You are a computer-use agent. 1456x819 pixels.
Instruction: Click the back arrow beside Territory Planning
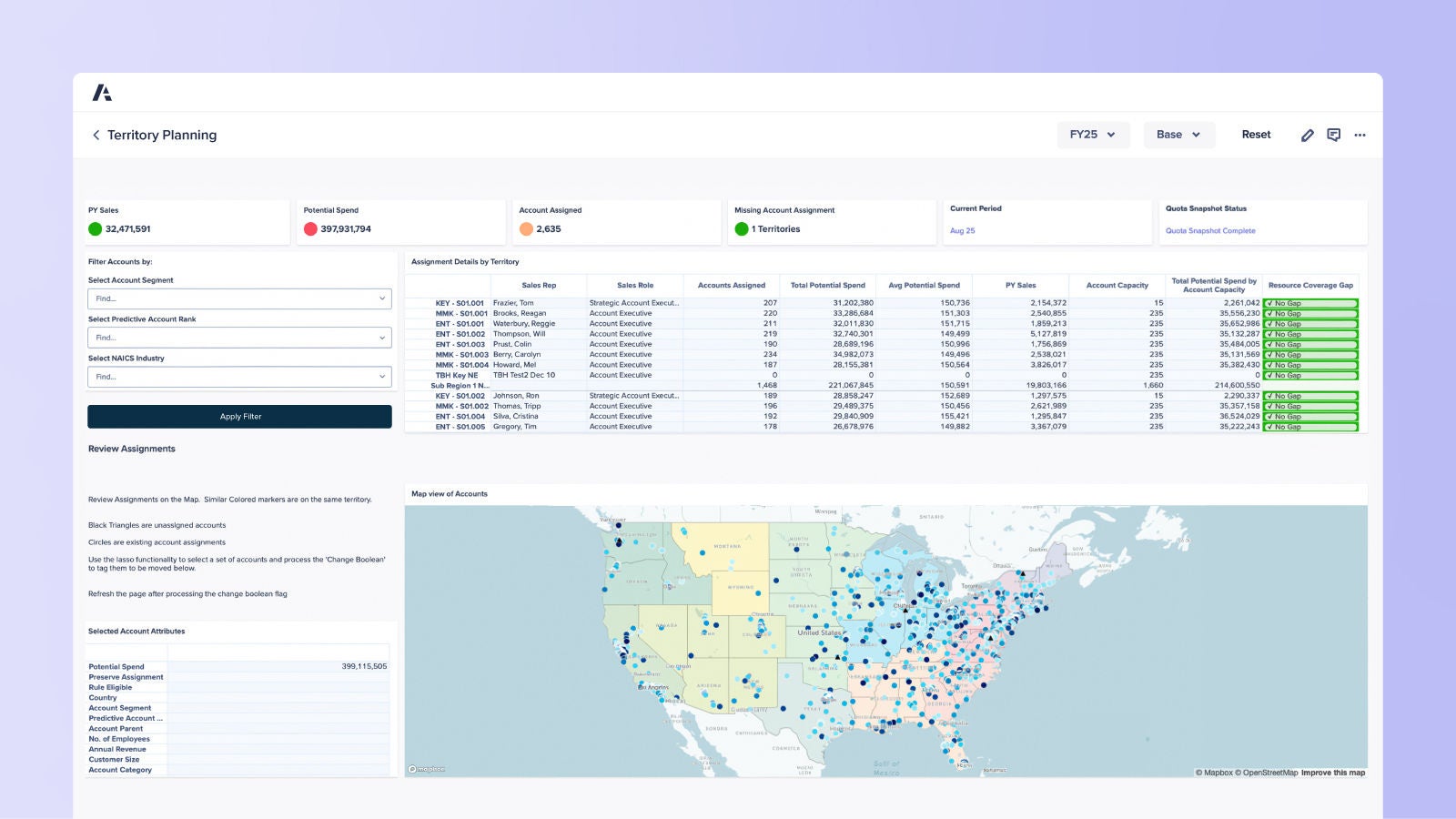[96, 135]
